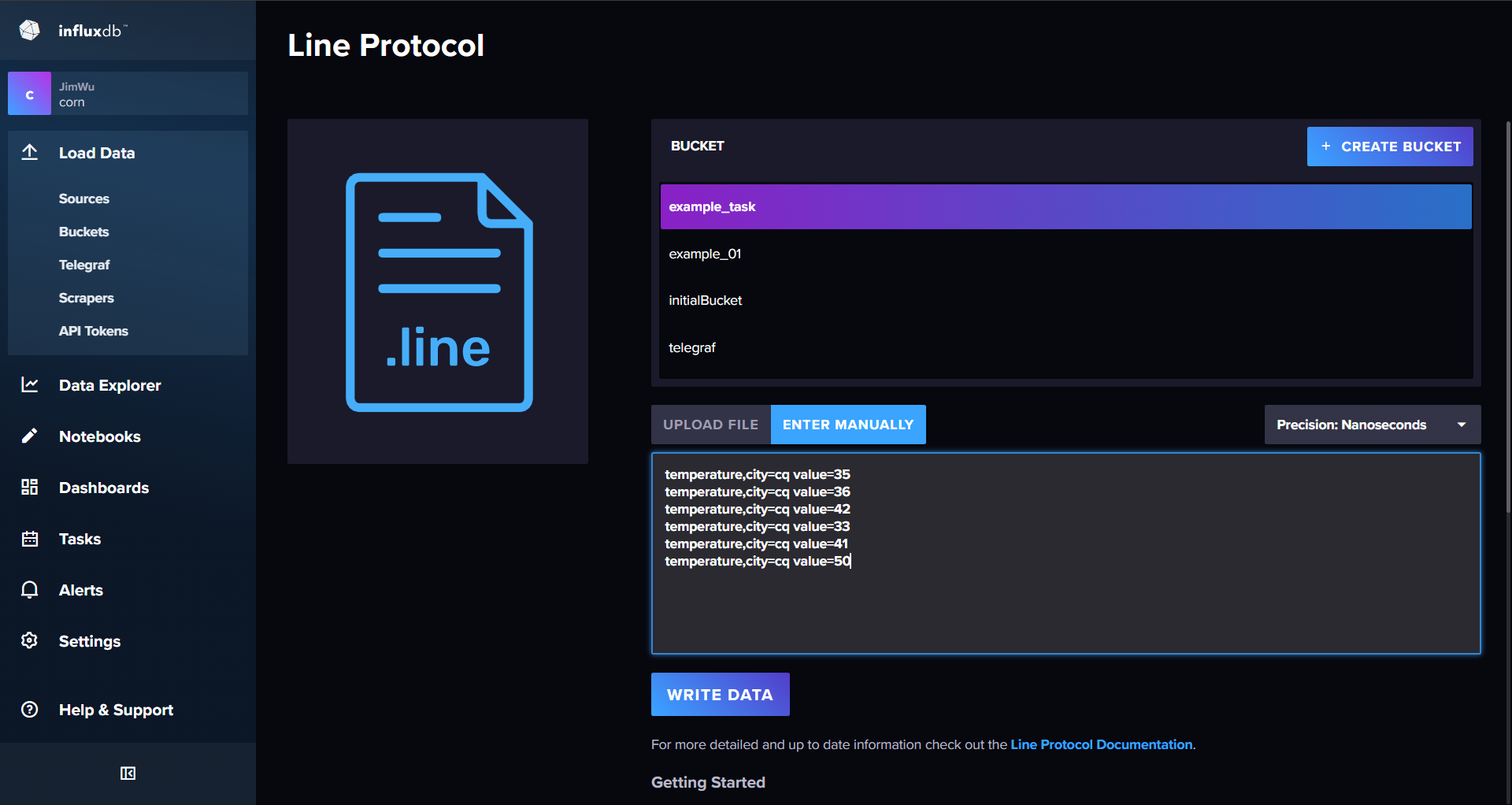Open Help & Support menu

[117, 710]
